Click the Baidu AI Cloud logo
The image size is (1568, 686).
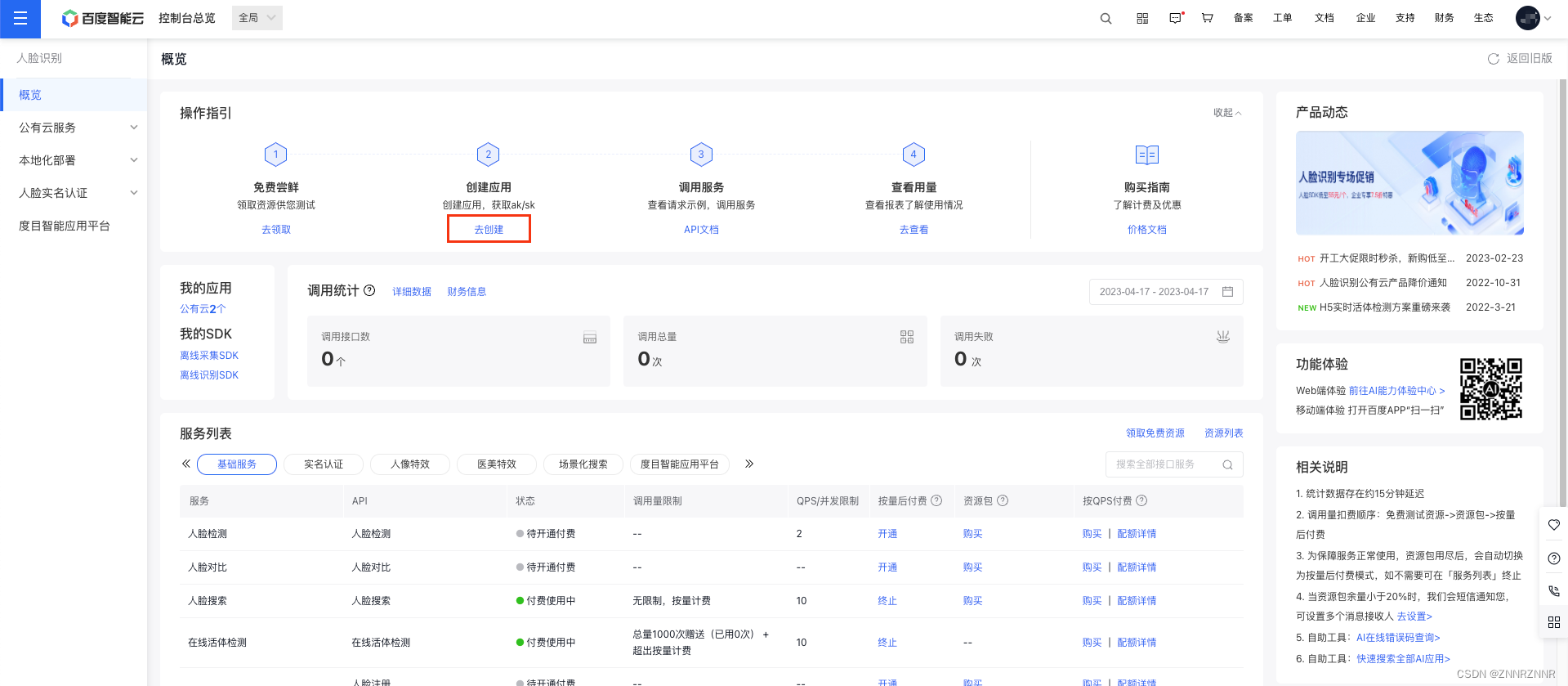tap(103, 18)
